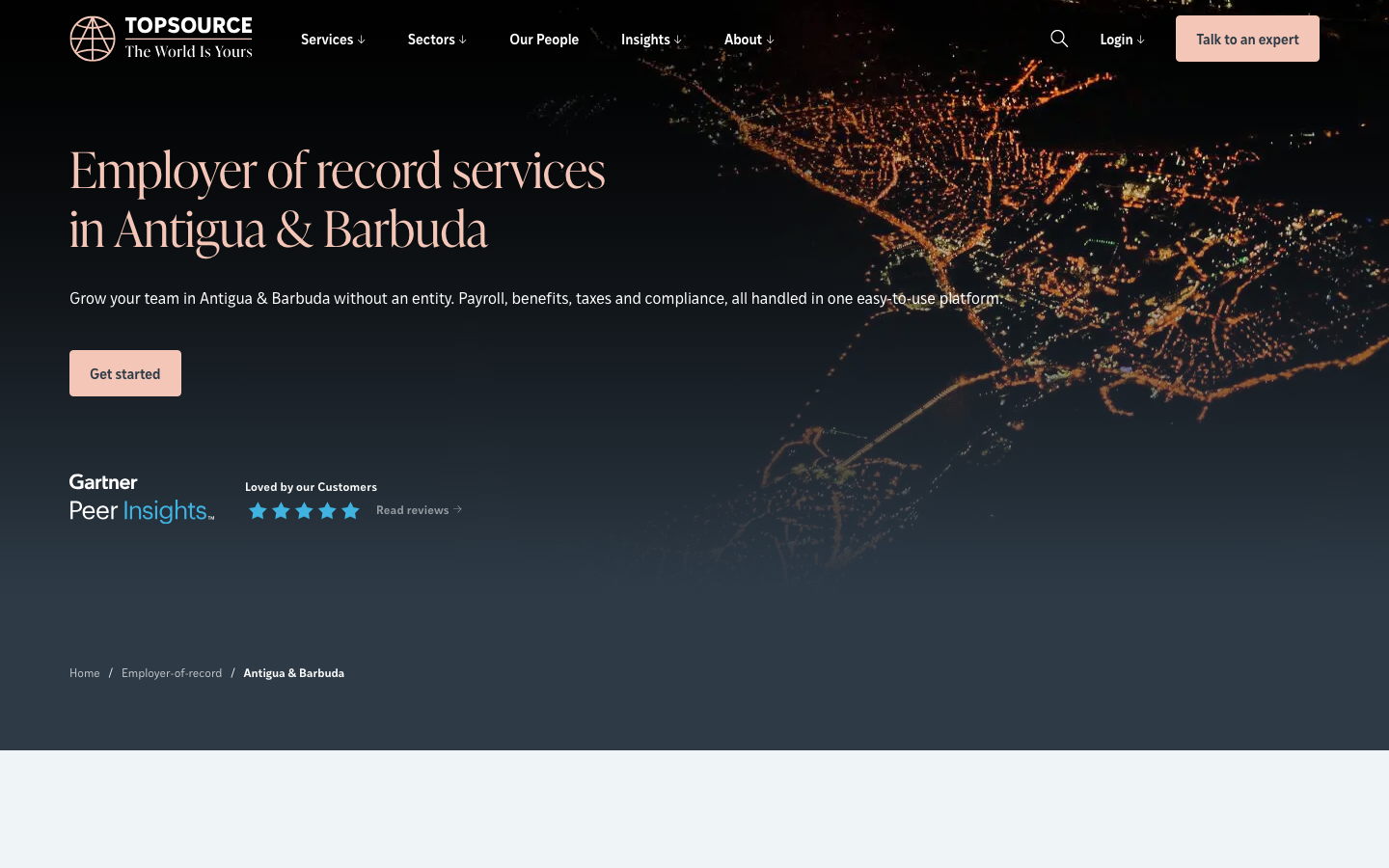Click the Antigua & Barbuda breadcrumb item
1389x868 pixels.
(293, 673)
